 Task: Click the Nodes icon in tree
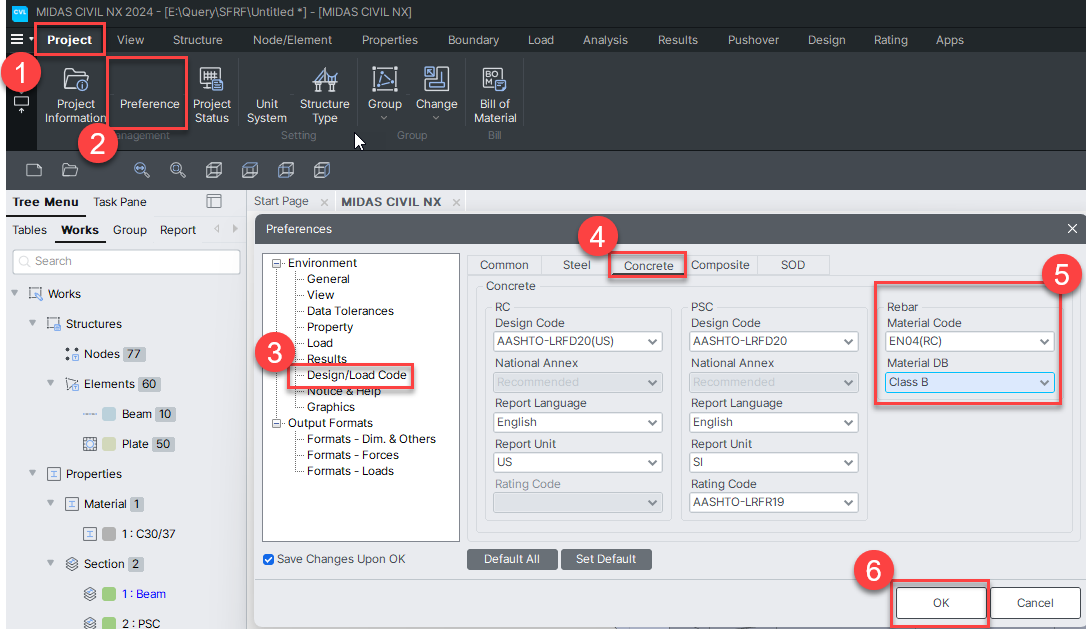[71, 354]
